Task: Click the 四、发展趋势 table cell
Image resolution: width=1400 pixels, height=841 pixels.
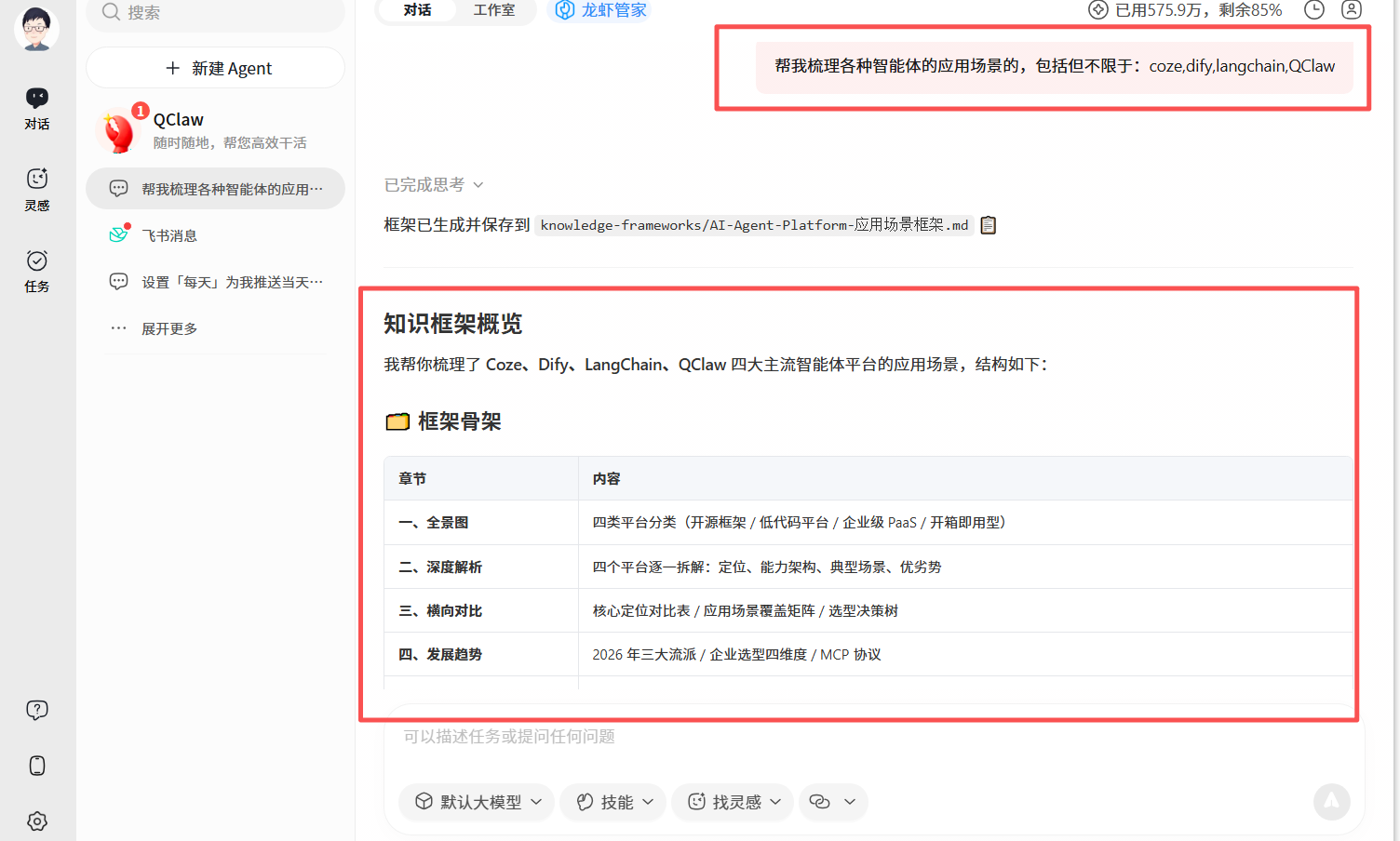Action: 481,654
